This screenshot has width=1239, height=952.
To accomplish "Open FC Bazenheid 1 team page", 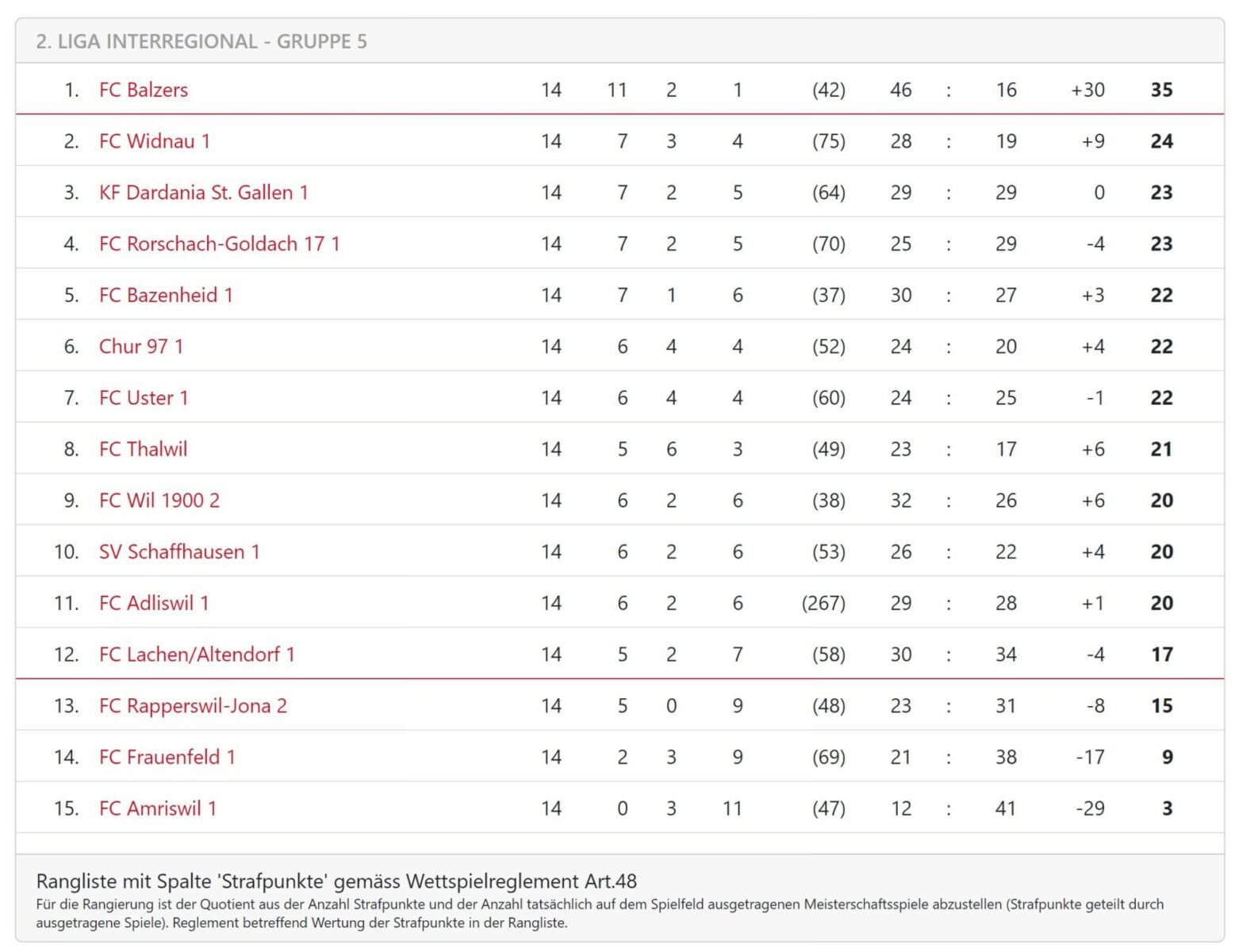I will pyautogui.click(x=166, y=295).
